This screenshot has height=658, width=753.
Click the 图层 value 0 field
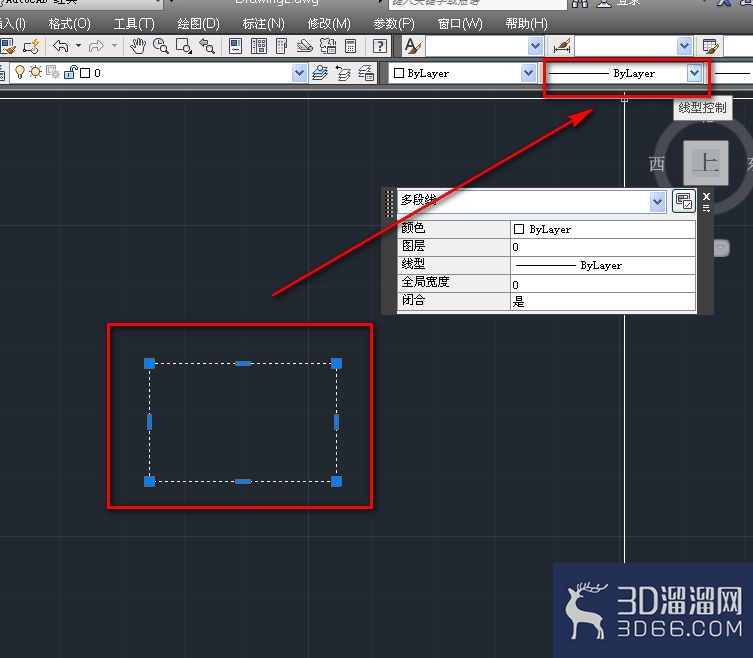coord(603,247)
